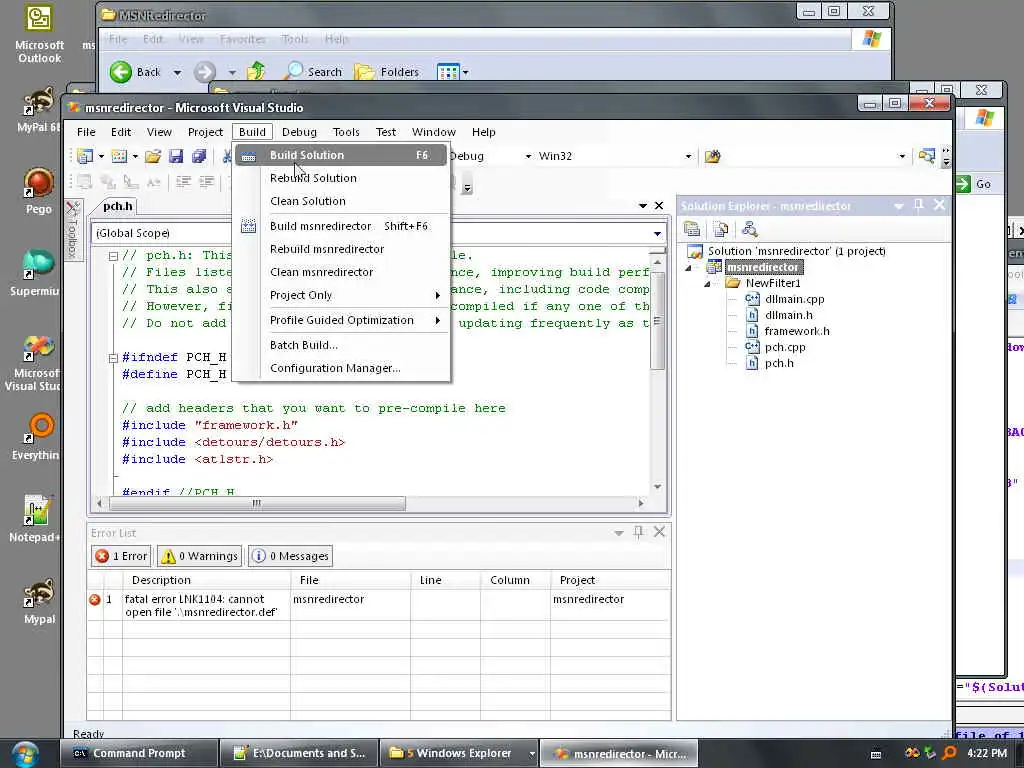This screenshot has height=768, width=1024.
Task: Pin the Error List panel
Action: [x=638, y=532]
